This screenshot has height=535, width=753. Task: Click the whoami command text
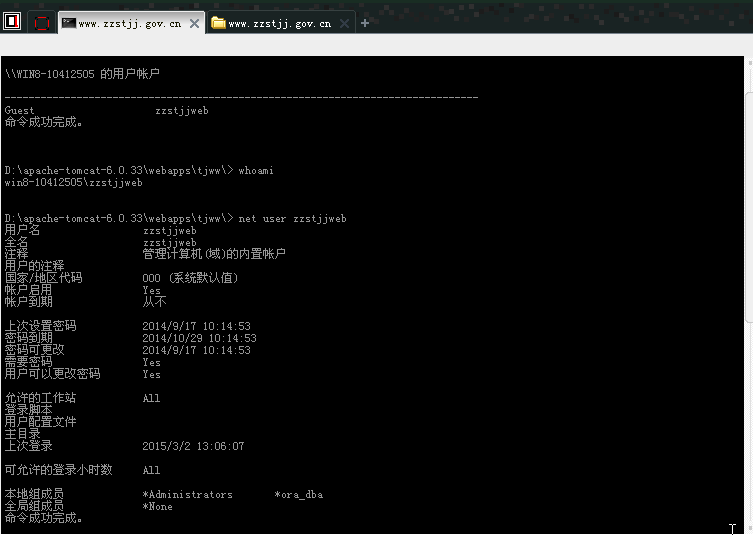point(256,170)
